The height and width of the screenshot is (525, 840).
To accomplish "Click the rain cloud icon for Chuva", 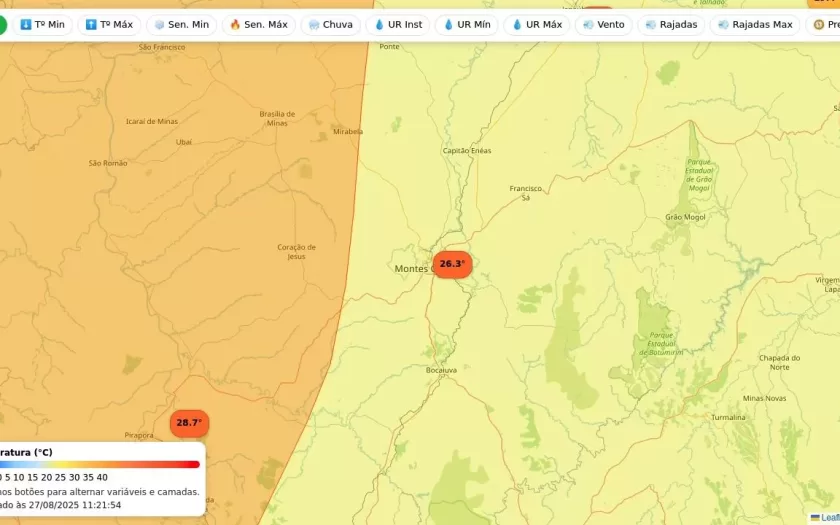I will click(314, 24).
